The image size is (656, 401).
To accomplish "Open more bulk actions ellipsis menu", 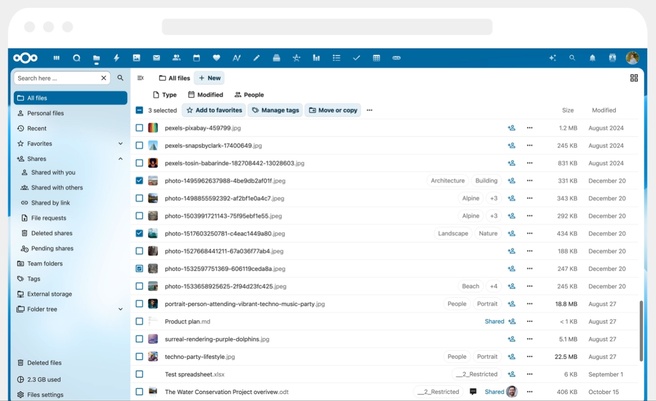I will click(369, 110).
